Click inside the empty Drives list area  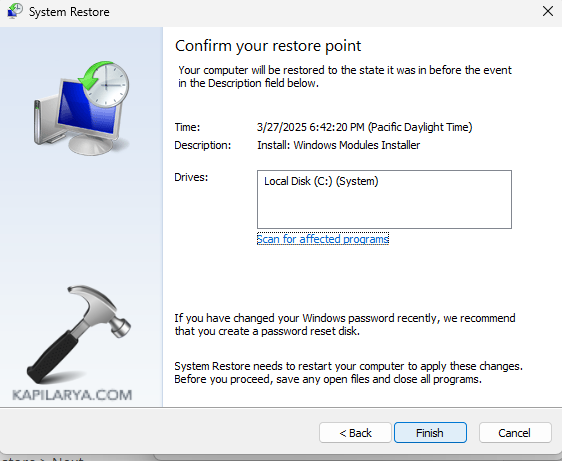(x=384, y=210)
